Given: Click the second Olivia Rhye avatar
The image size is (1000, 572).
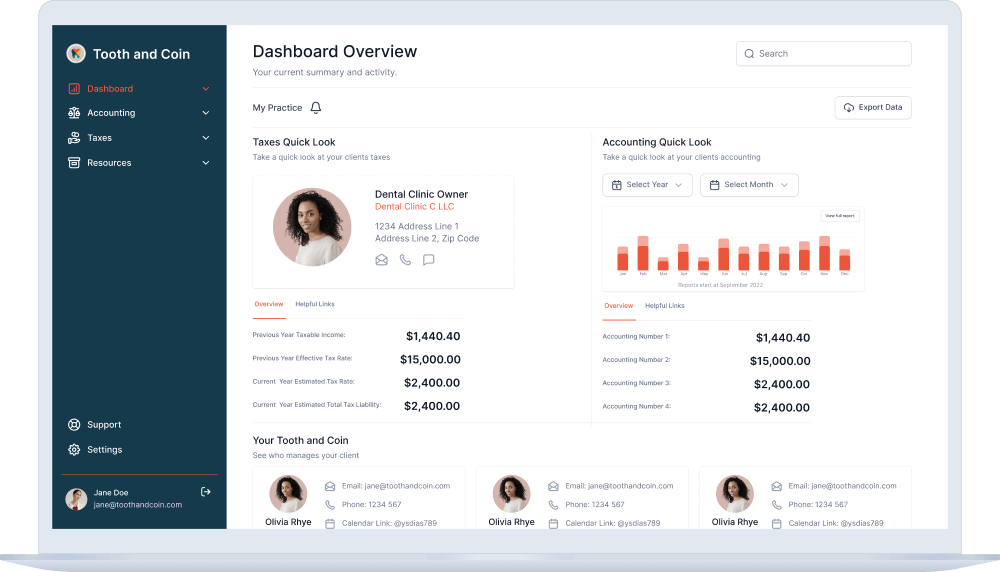Looking at the screenshot, I should pos(511,494).
